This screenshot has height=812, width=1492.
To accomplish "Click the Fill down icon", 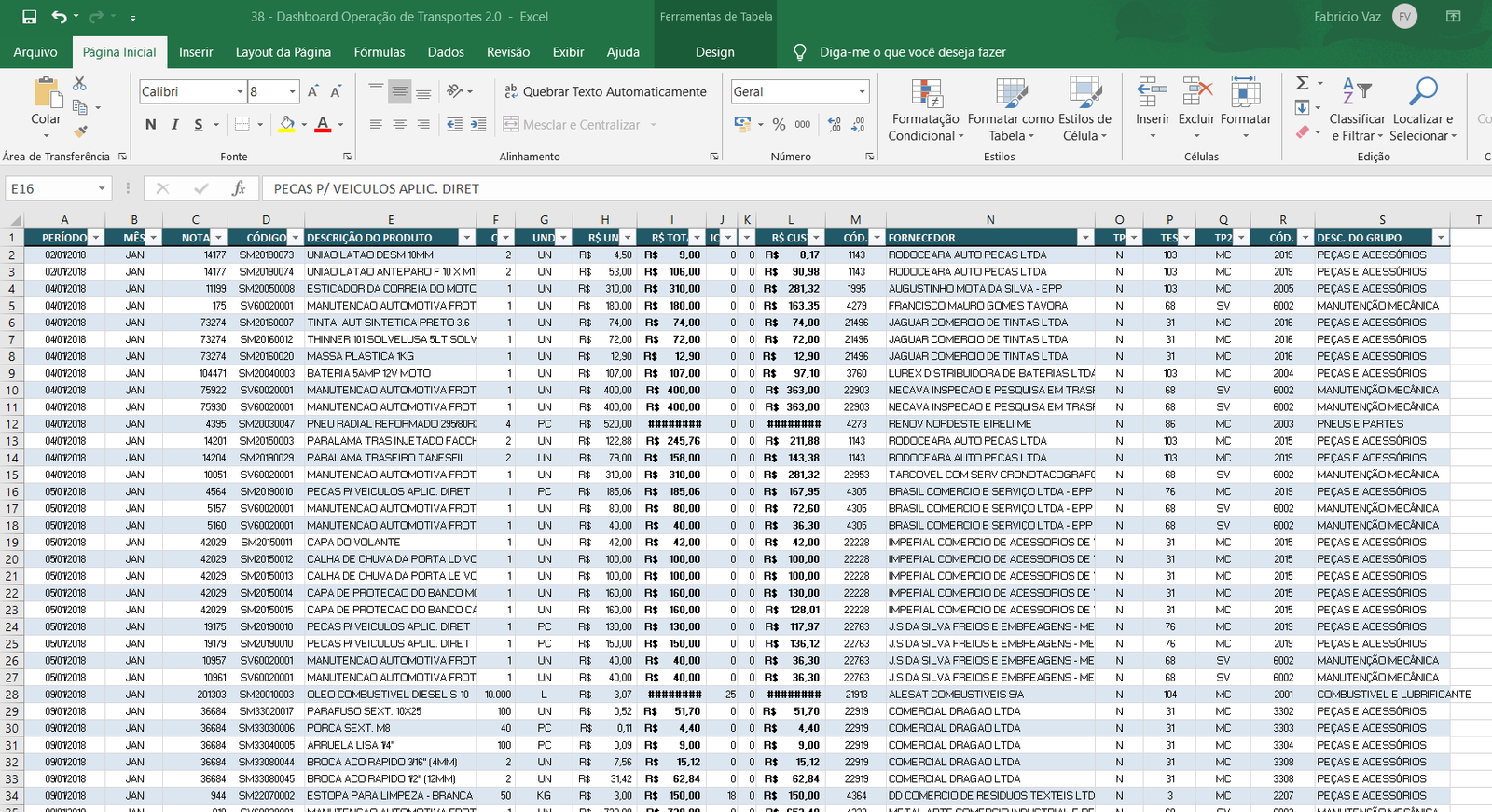I will click(x=1303, y=107).
